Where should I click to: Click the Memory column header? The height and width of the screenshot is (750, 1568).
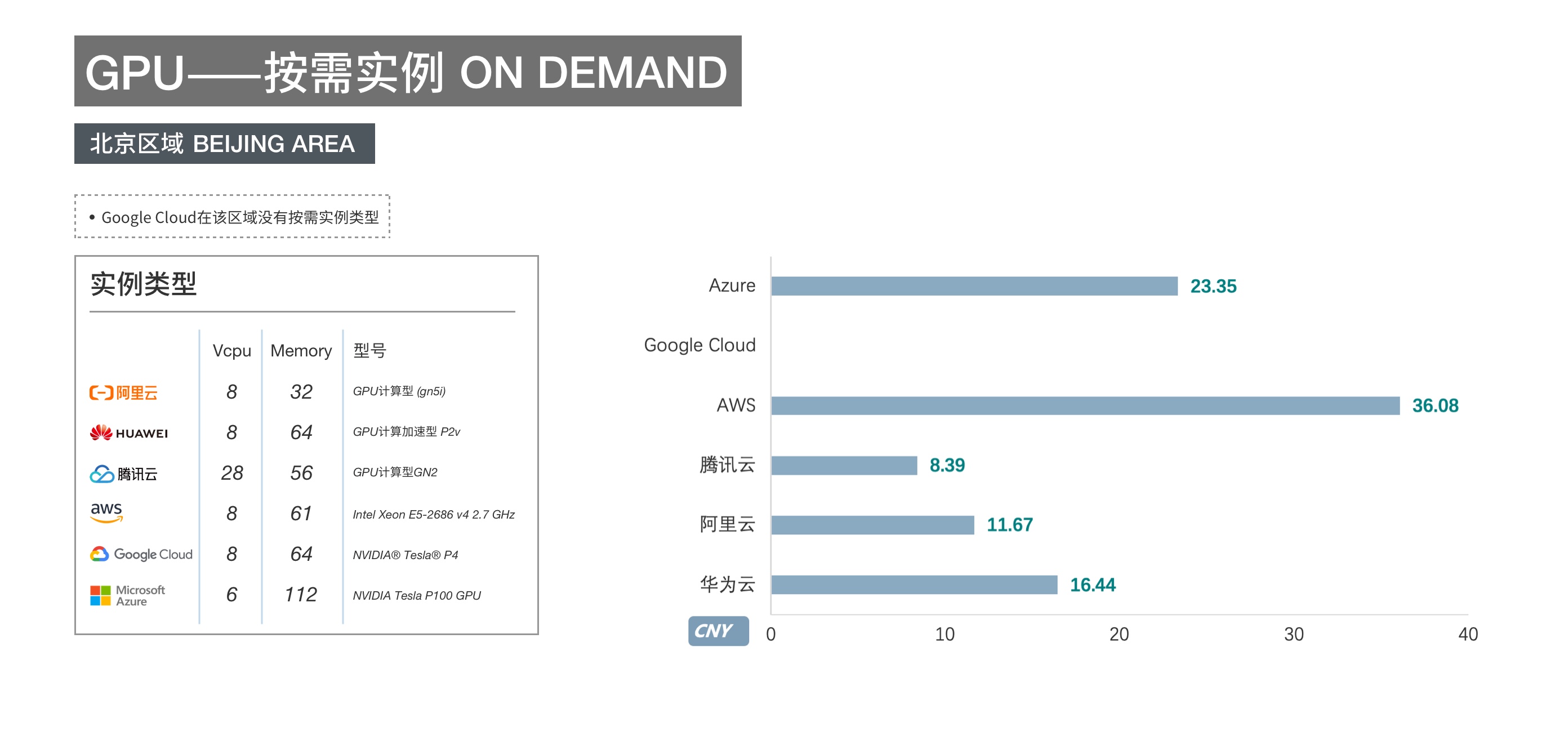[x=301, y=351]
